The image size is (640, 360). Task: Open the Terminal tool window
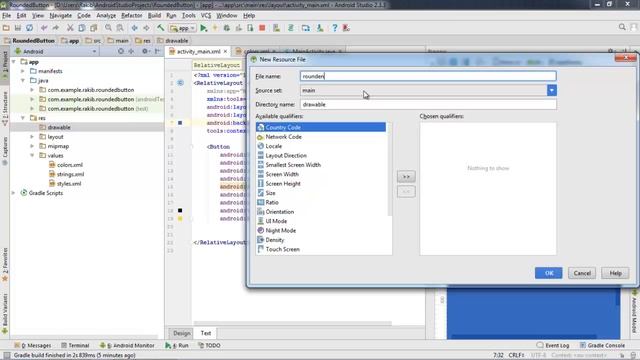point(75,345)
